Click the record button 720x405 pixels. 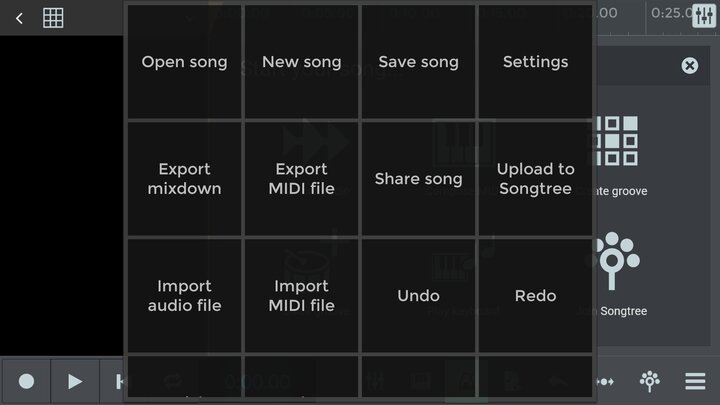pos(26,381)
